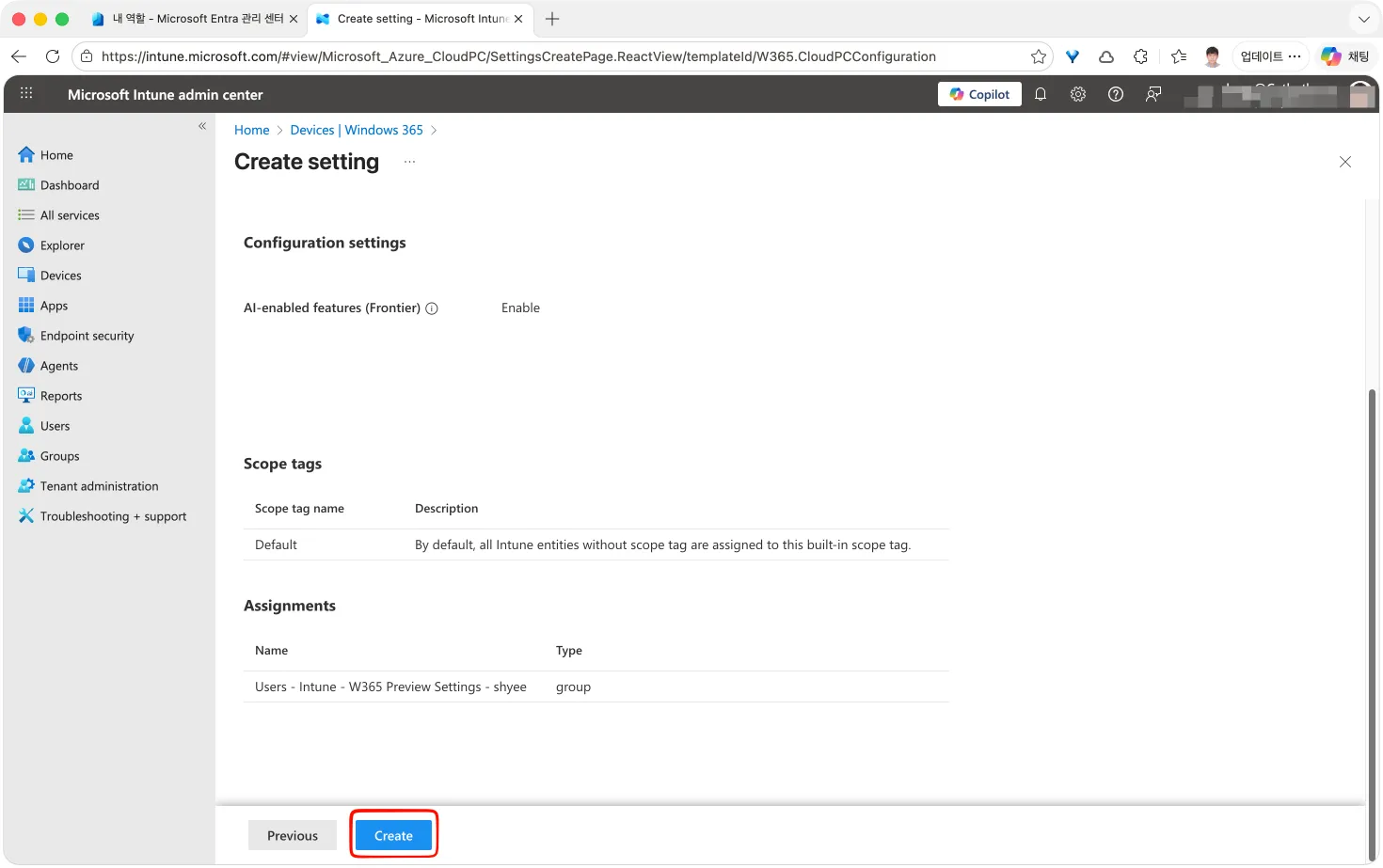Open a new browser tab

[552, 19]
